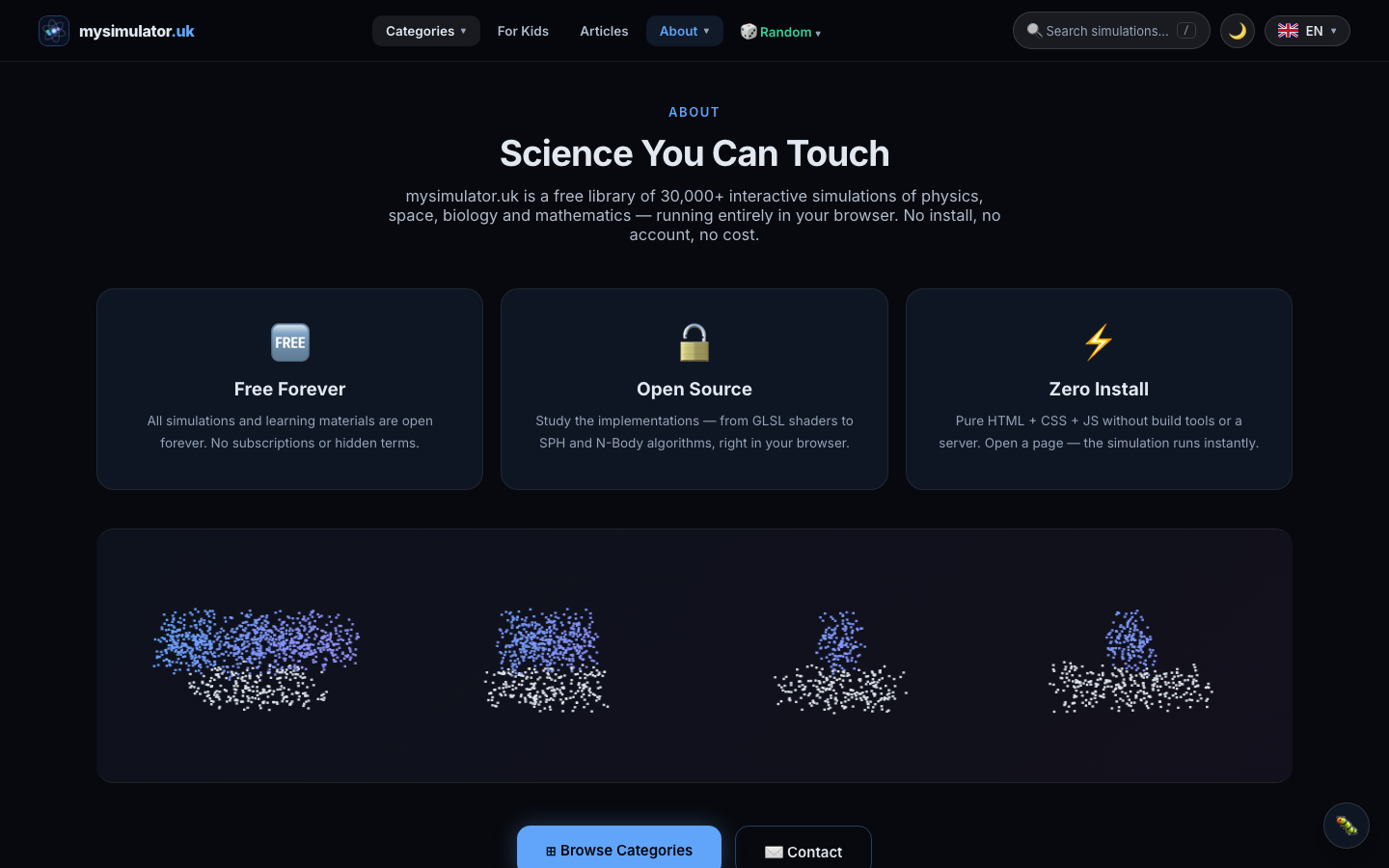Click the ABOUT section label
This screenshot has width=1389, height=868.
(694, 112)
